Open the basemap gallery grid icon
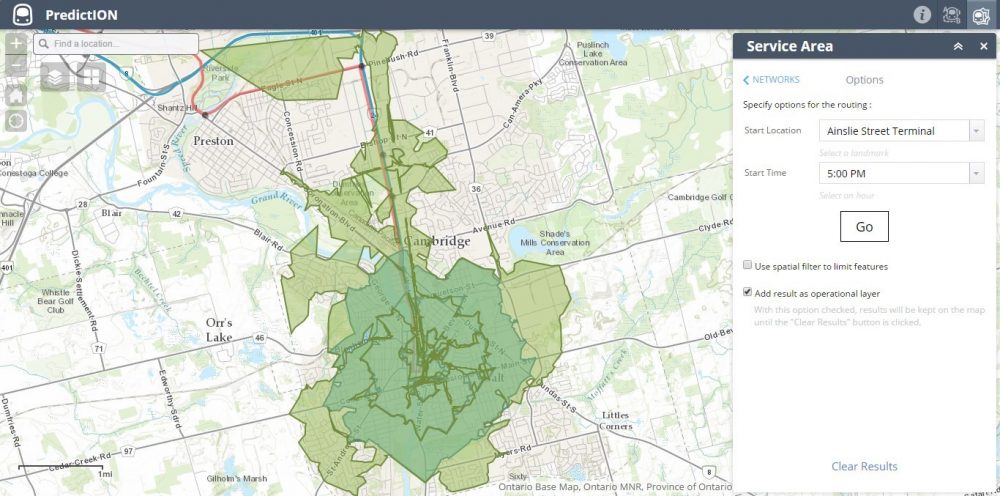 91,77
